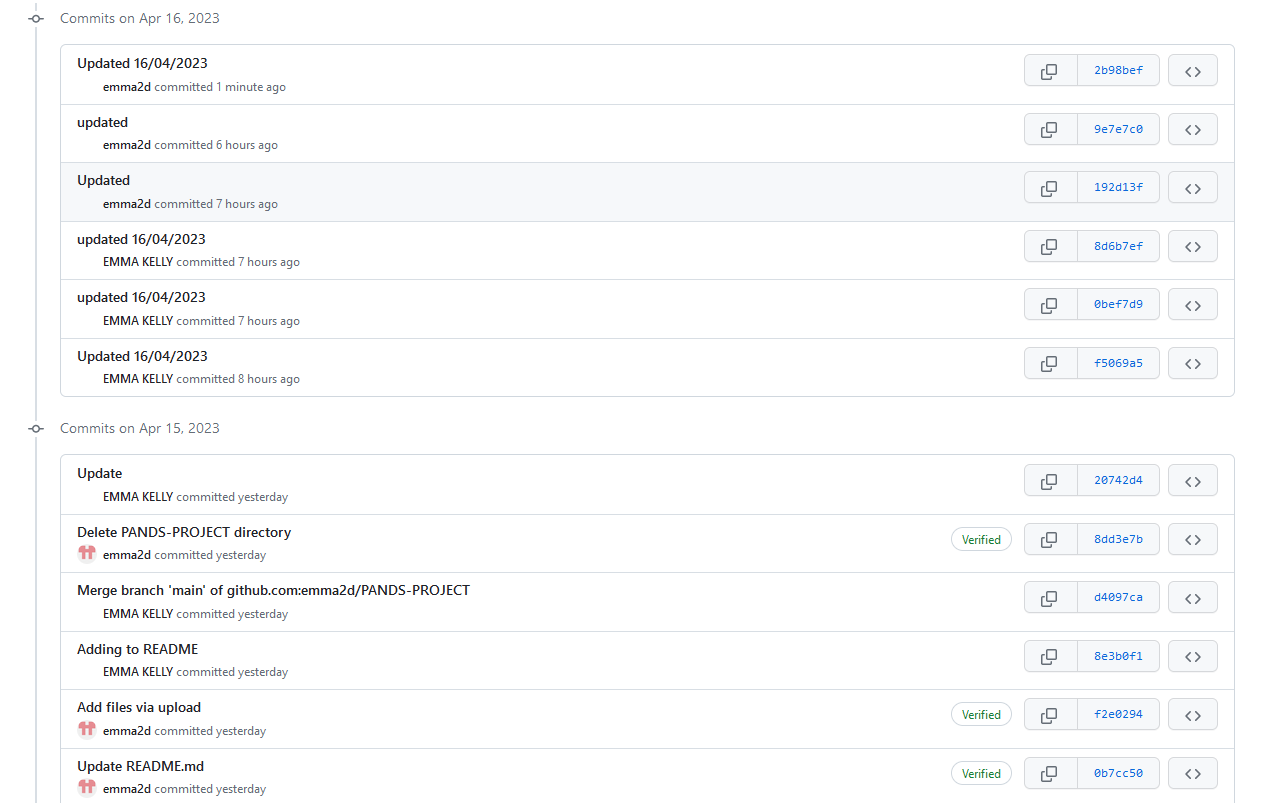Copy the full SHA for commit 2b98bef
Screen dimensions: 1288x803
[x=1049, y=70]
